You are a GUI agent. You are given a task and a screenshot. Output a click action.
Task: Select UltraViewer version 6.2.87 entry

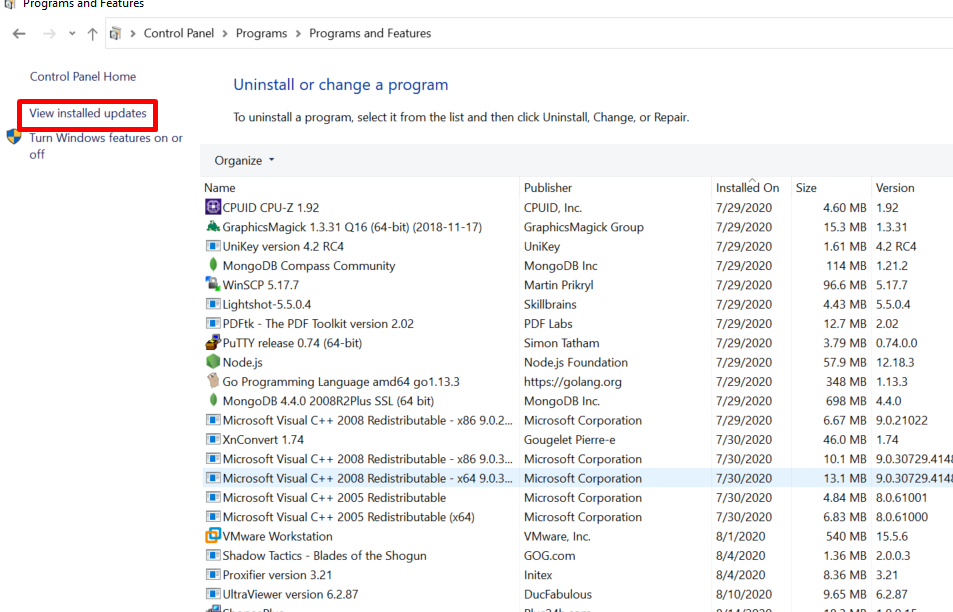pos(291,594)
